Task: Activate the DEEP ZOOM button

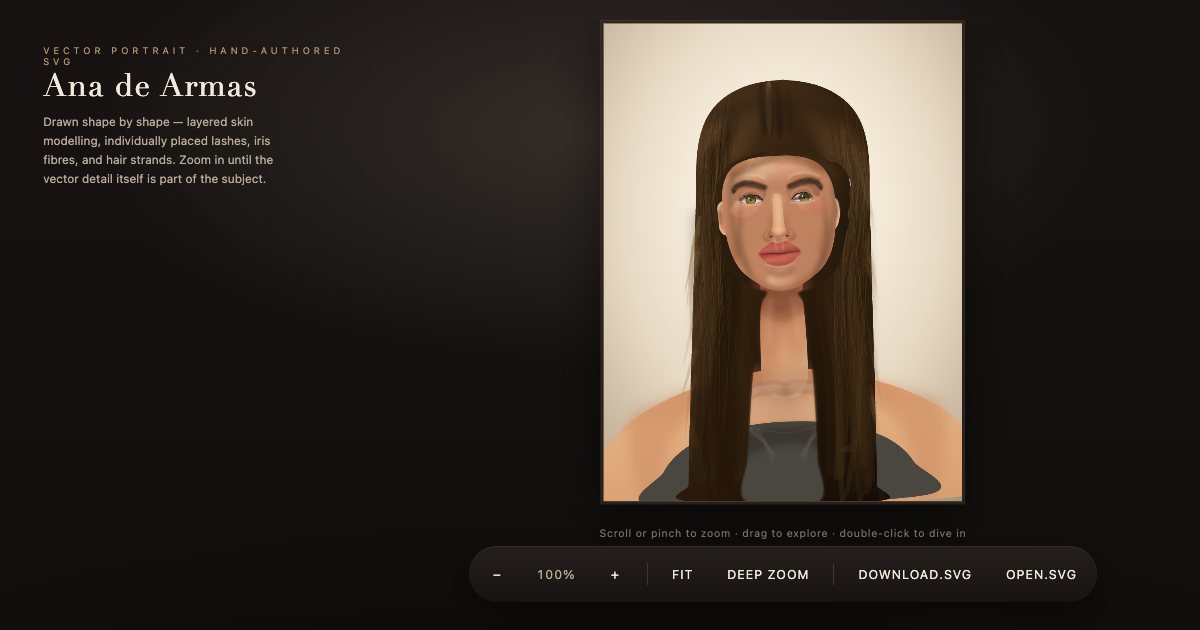Action: 768,575
